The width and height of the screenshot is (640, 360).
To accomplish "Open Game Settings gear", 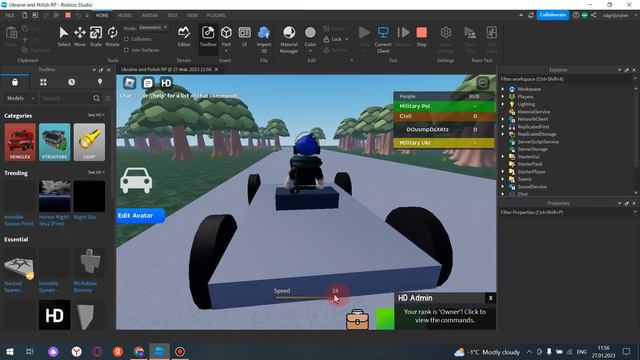I will (446, 39).
